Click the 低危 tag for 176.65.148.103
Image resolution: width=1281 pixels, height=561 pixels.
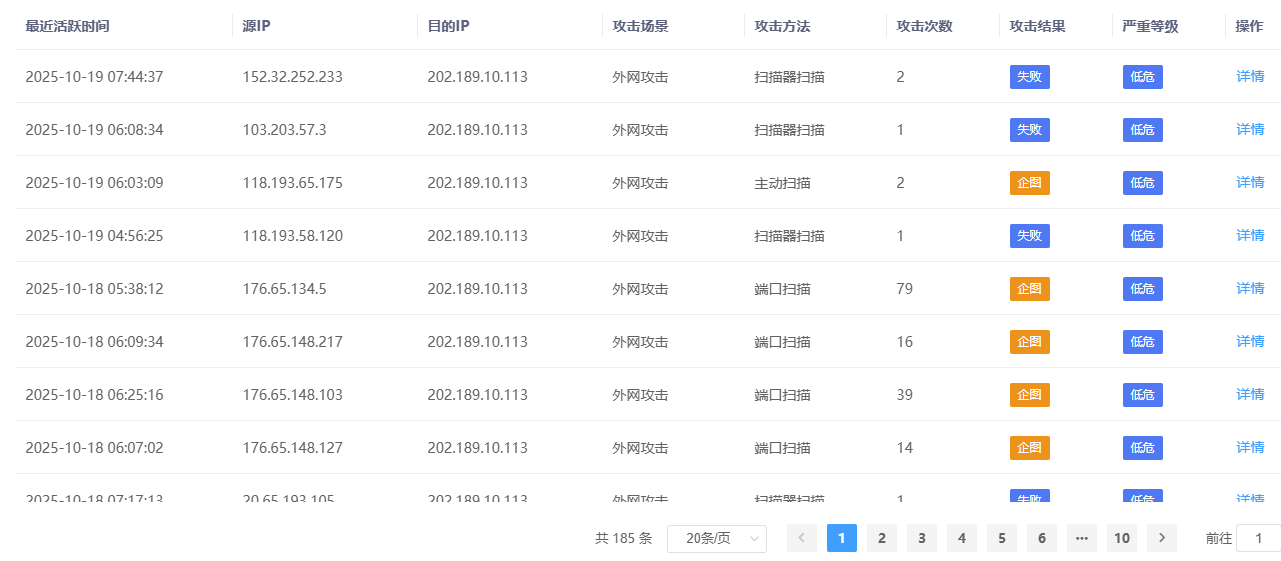1142,395
